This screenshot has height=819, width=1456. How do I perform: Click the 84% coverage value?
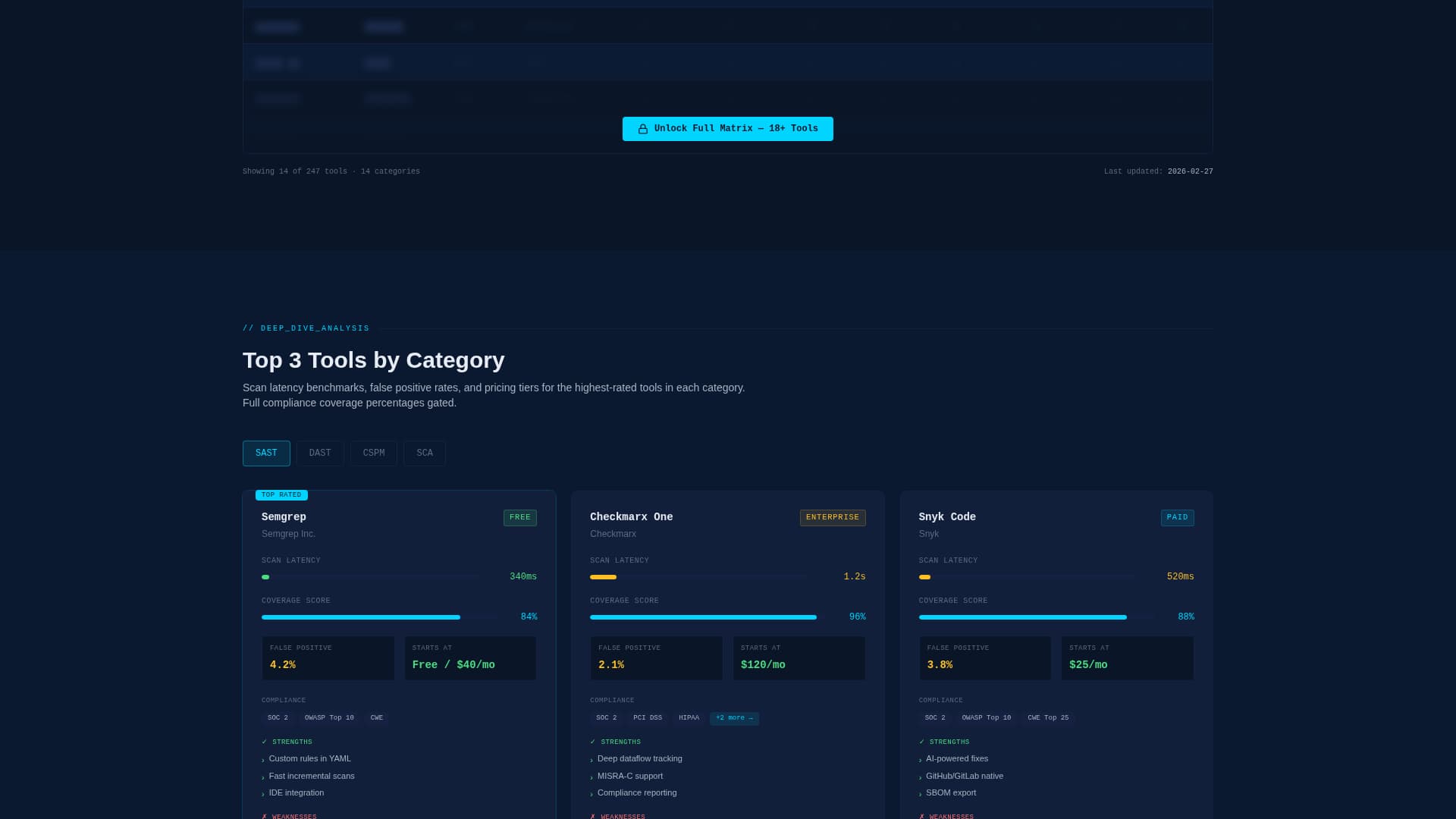point(529,617)
